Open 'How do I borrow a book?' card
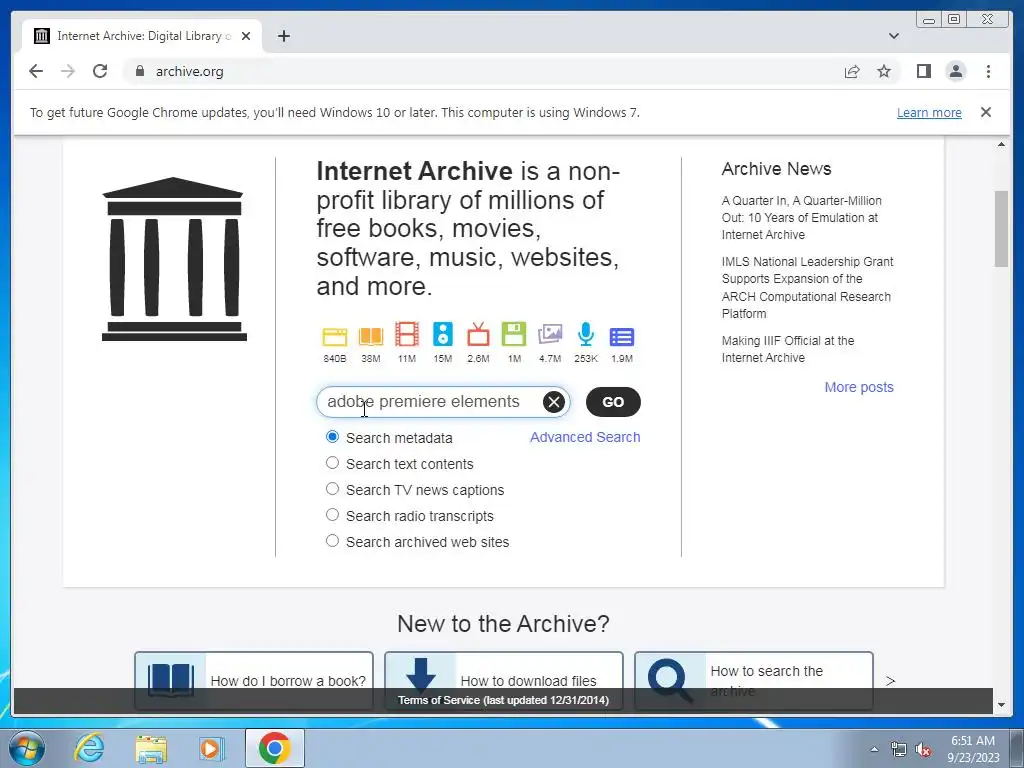The width and height of the screenshot is (1024, 768). pos(254,680)
